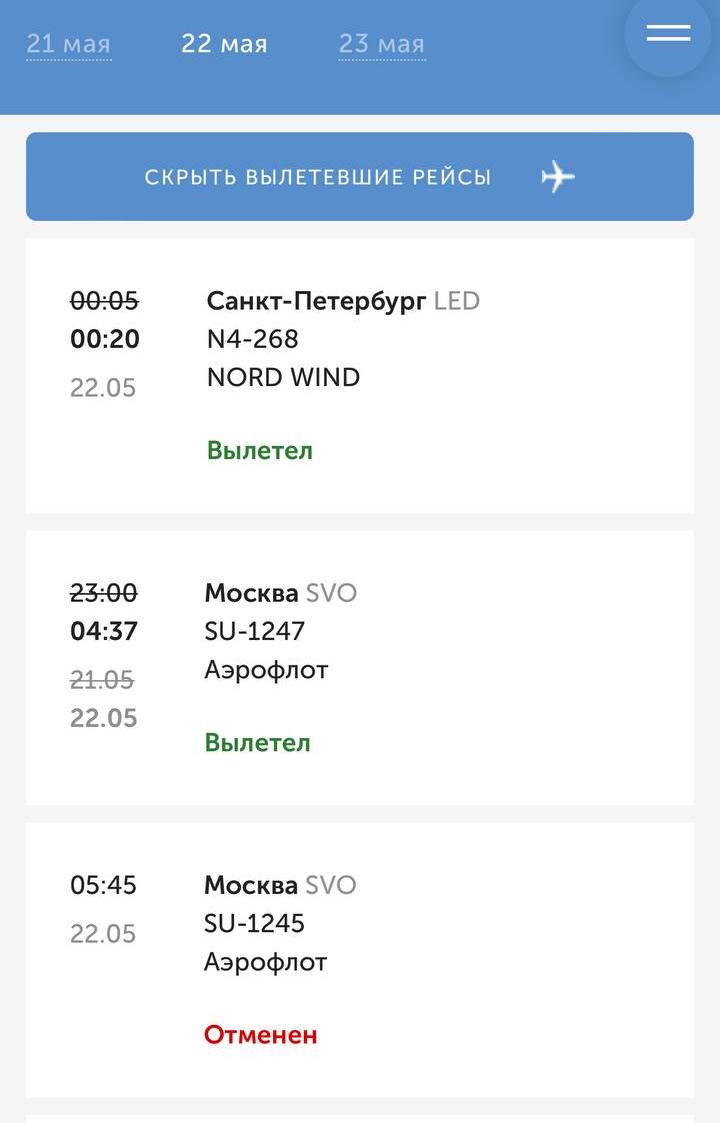The width and height of the screenshot is (720, 1123).
Task: Select Аэрофлот label under SU-1247
Action: pyautogui.click(x=266, y=670)
